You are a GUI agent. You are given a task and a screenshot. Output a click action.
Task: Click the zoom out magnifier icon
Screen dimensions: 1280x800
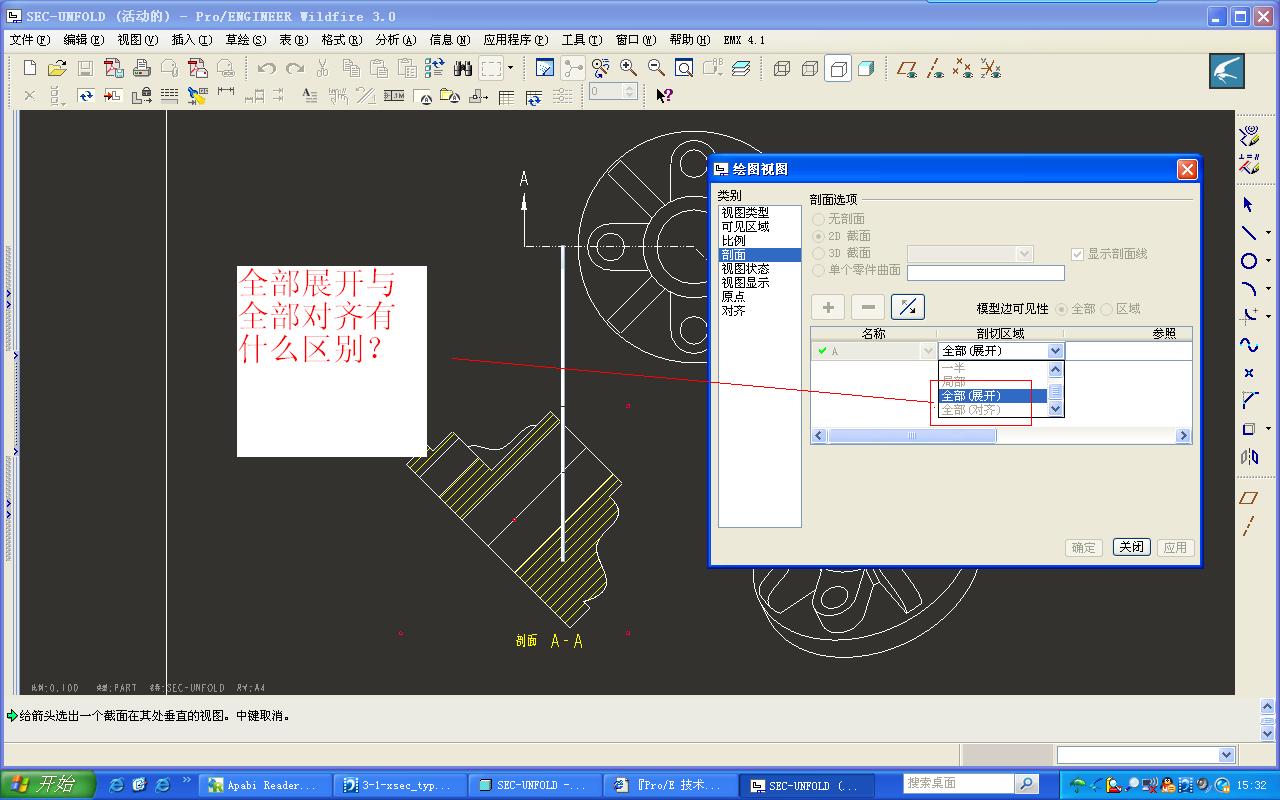(x=656, y=68)
